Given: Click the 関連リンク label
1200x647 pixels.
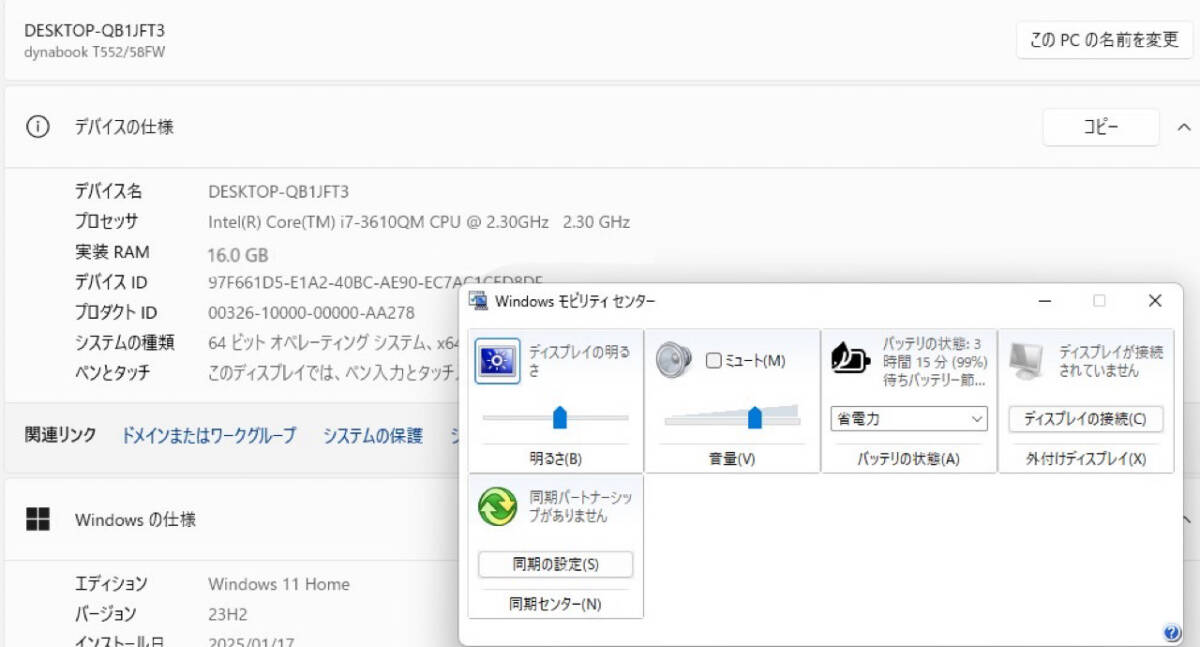Looking at the screenshot, I should (61, 435).
